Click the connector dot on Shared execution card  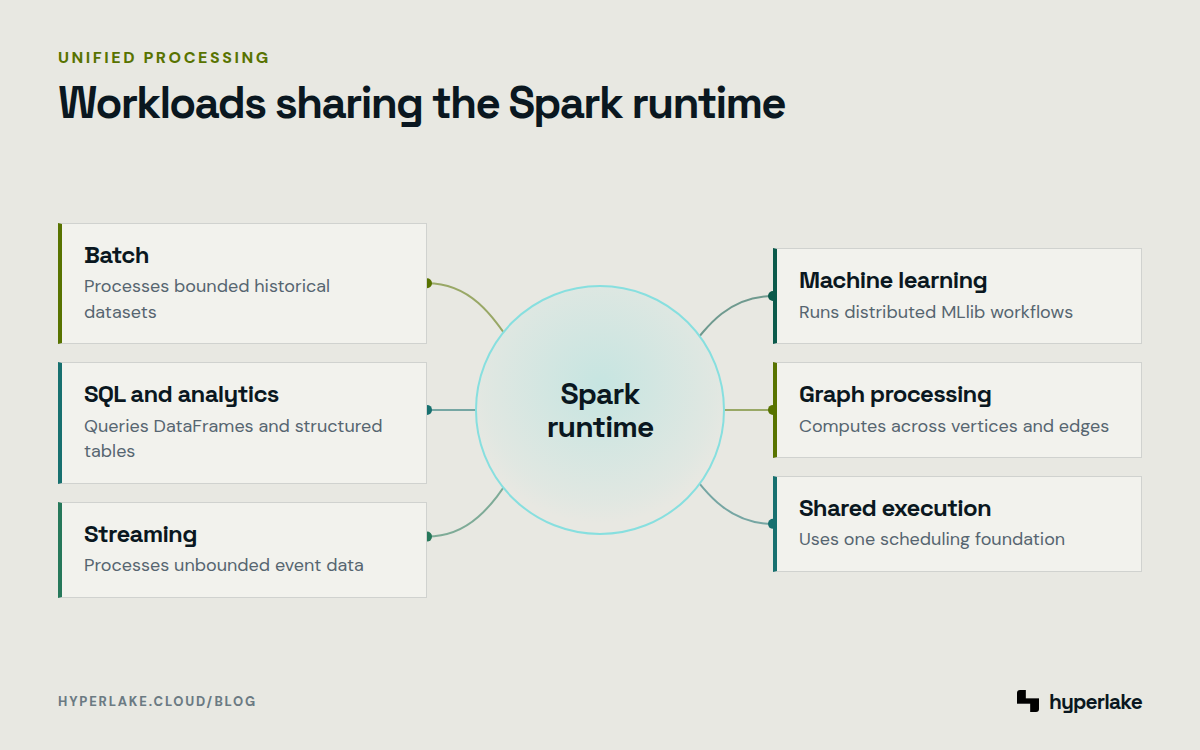pyautogui.click(x=772, y=523)
